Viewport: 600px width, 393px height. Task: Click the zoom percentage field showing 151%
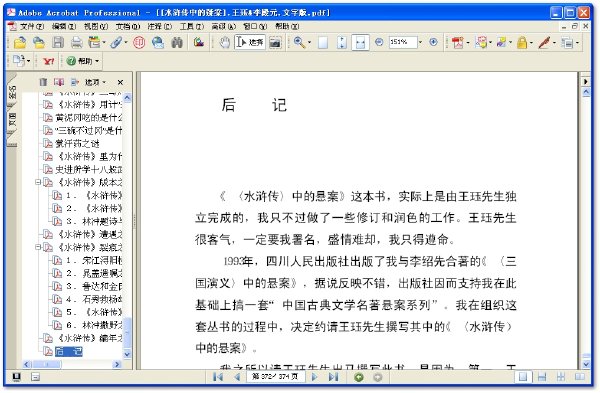[403, 42]
